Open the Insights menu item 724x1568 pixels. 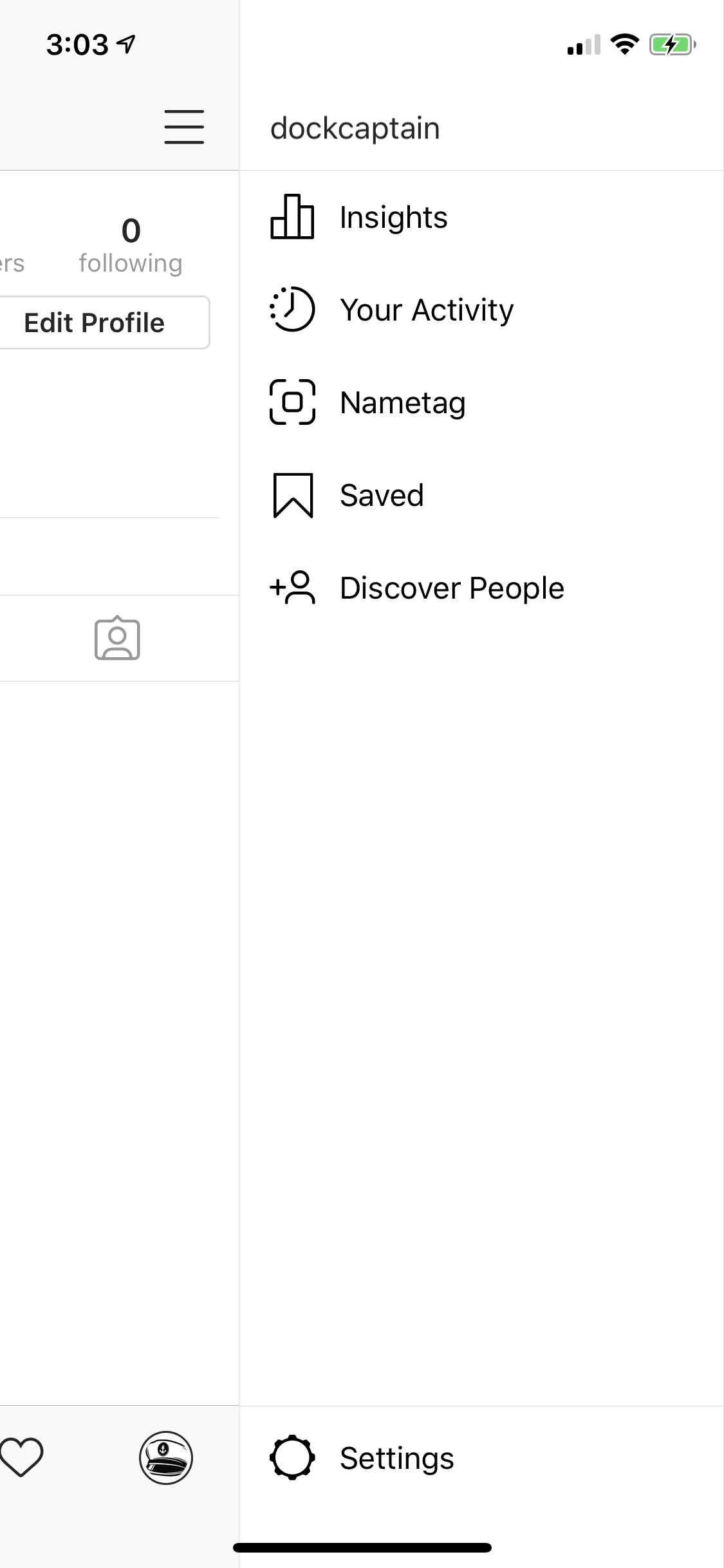(x=393, y=218)
